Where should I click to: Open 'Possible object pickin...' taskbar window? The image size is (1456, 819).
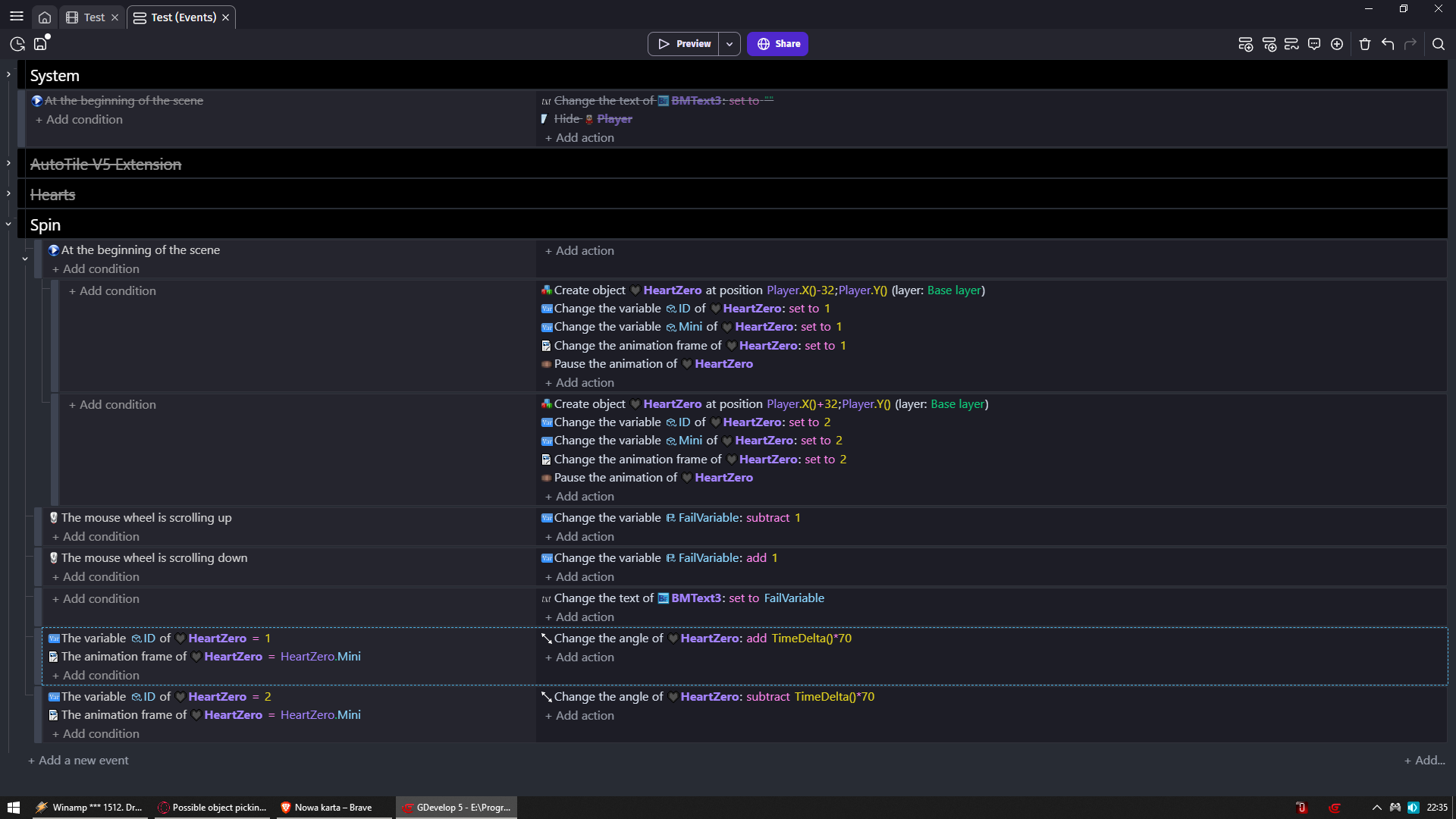pos(212,808)
